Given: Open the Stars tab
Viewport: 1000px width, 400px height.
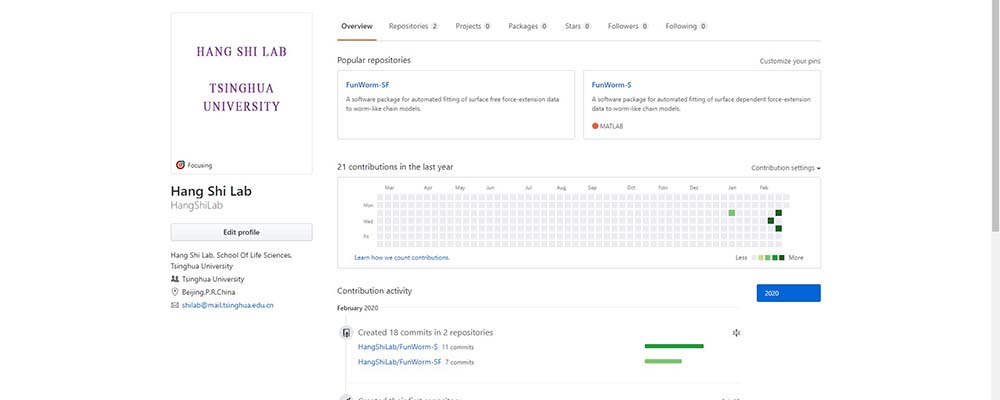Looking at the screenshot, I should click(577, 26).
